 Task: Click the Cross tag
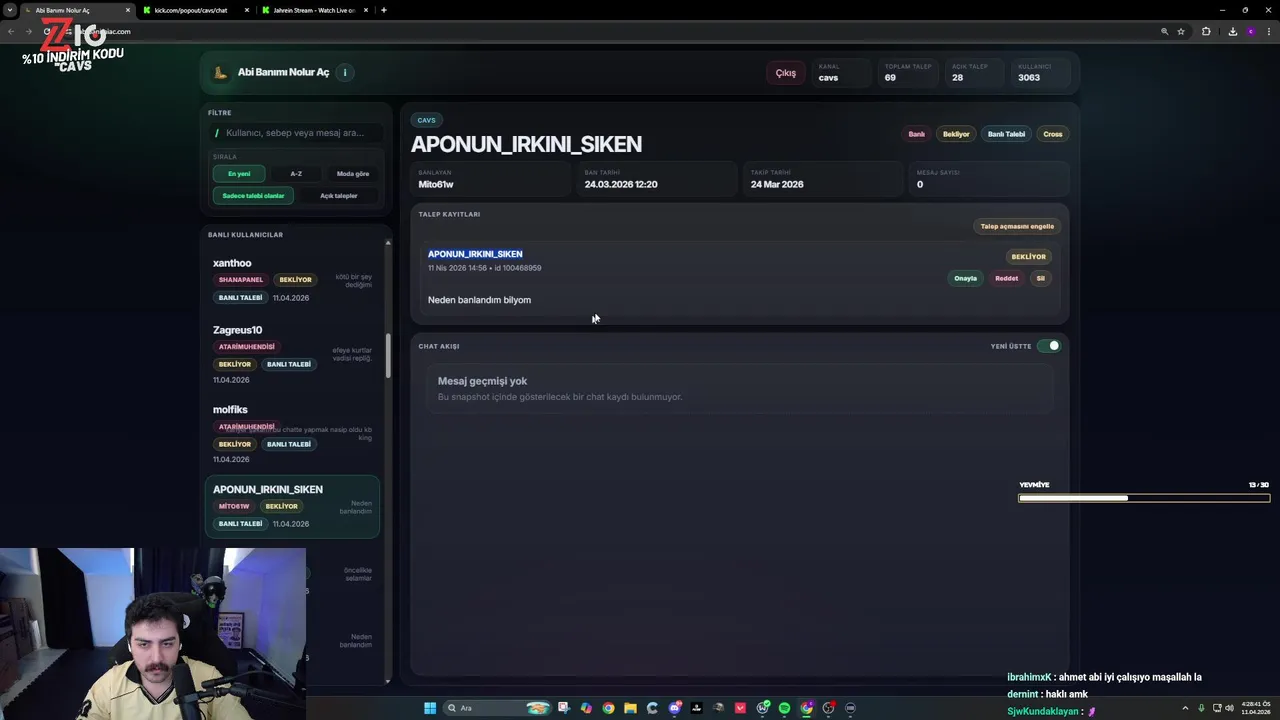click(1053, 134)
